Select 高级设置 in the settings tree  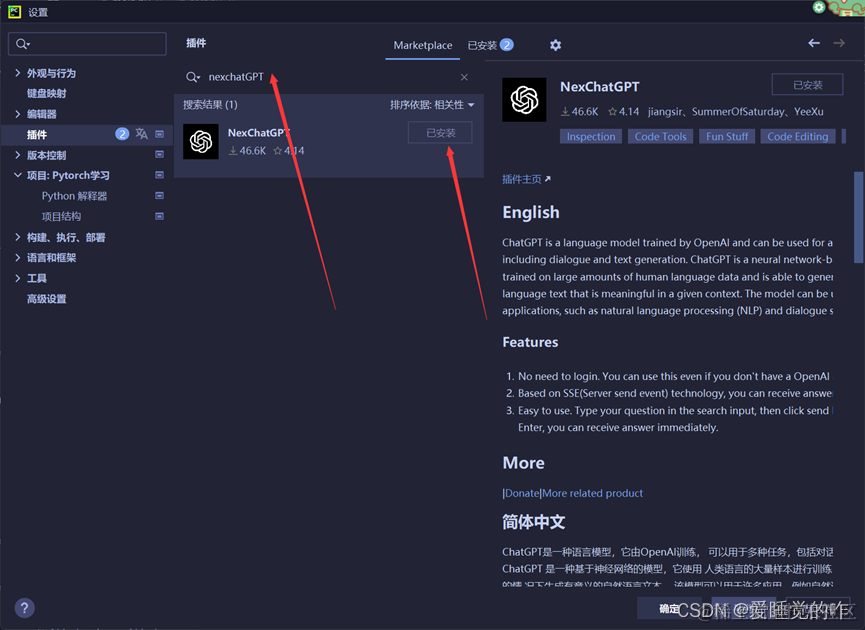pos(46,299)
